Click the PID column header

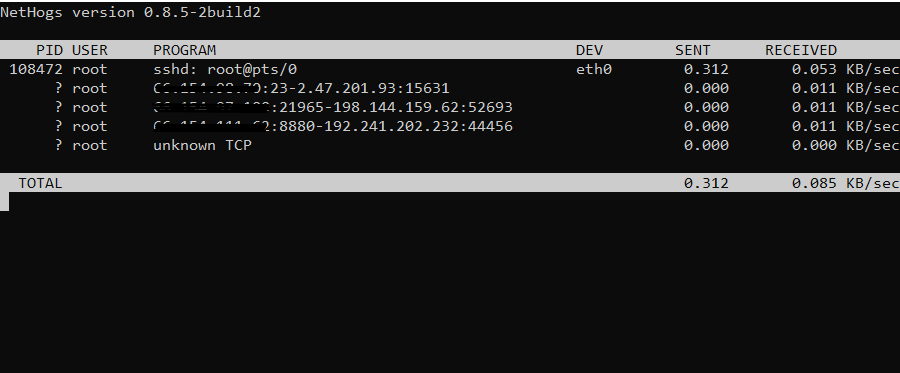point(49,50)
